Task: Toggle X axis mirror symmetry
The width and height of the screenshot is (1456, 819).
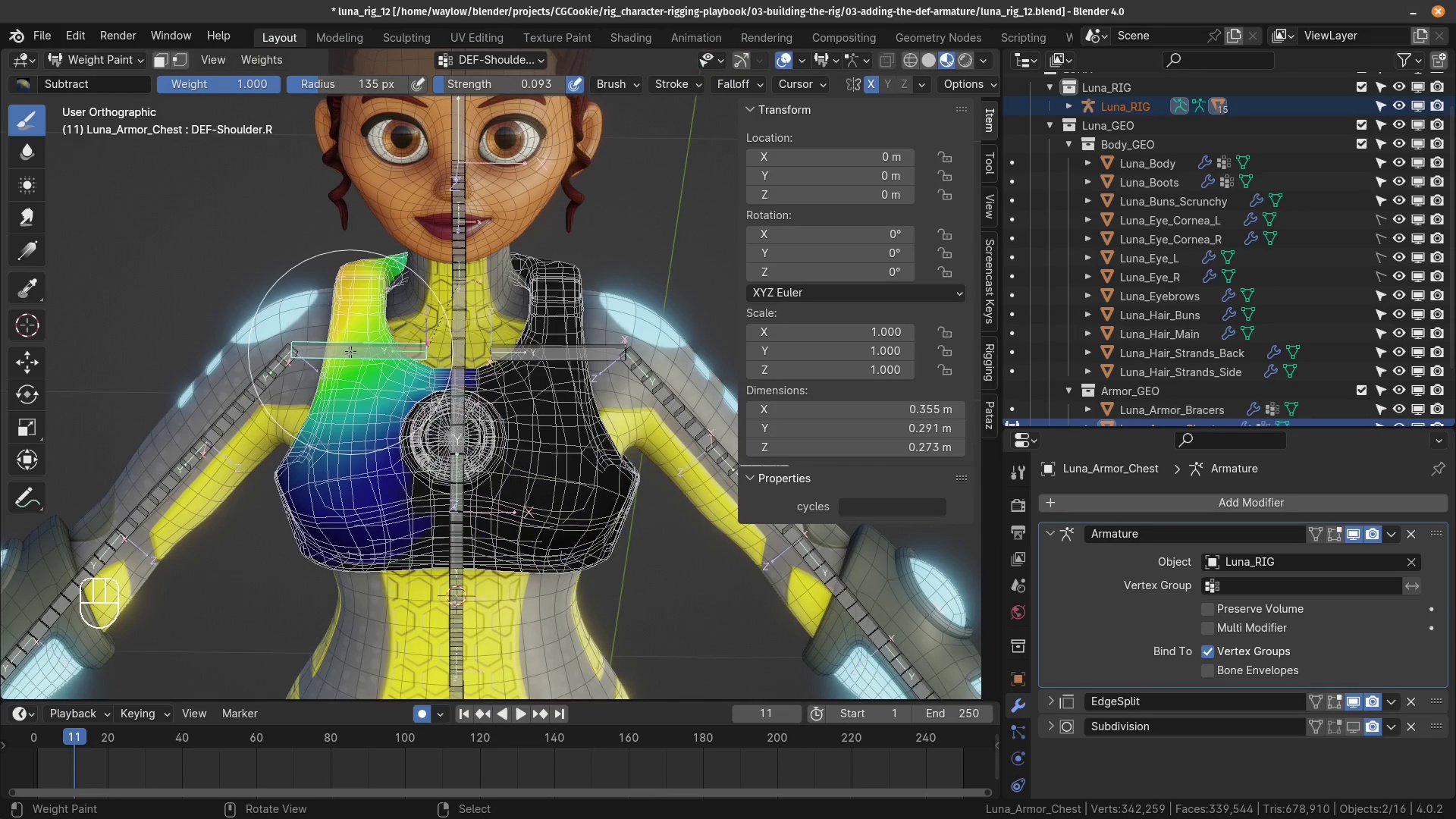Action: (871, 84)
